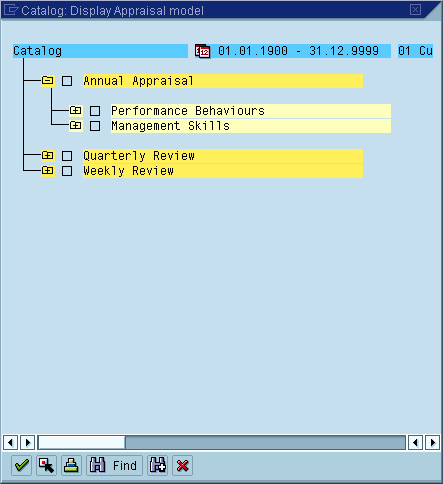Image resolution: width=443 pixels, height=484 pixels.
Task: Expand the Weekly Review folder
Action: [x=48, y=170]
